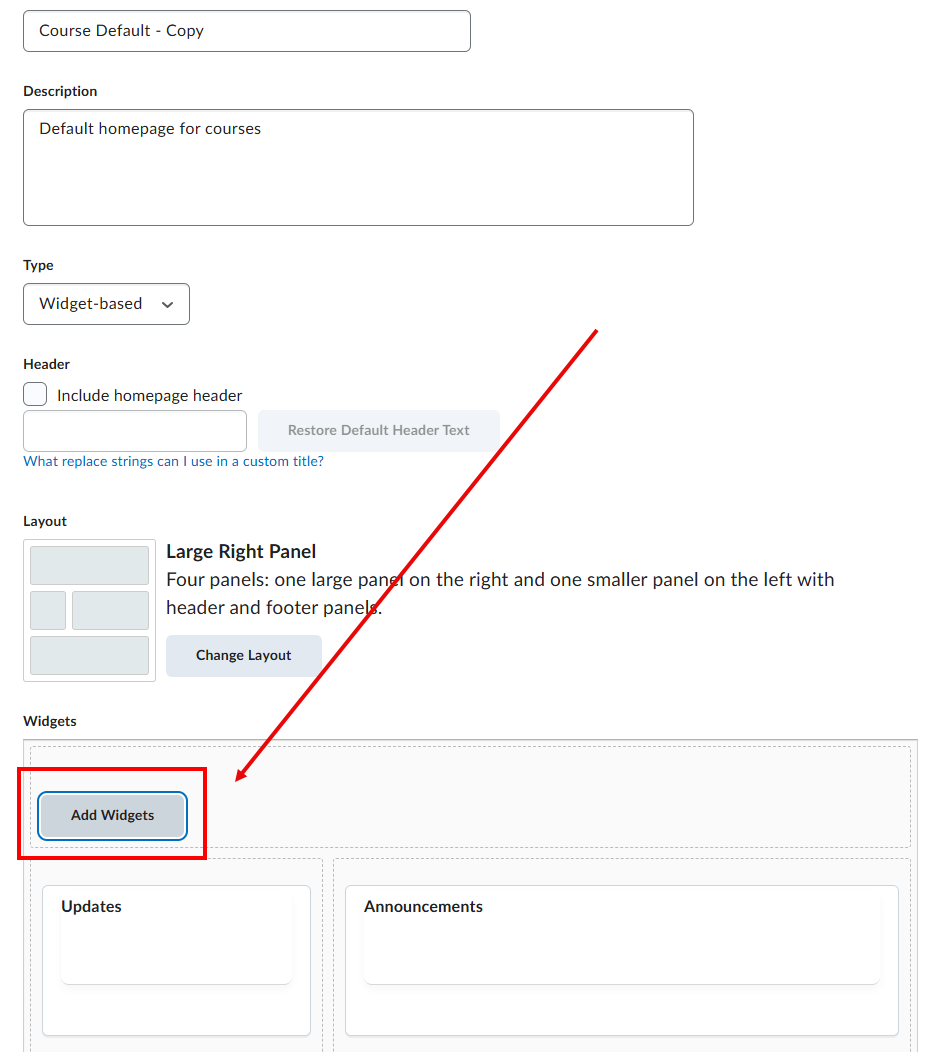Open the Type dropdown showing Widget-based
Screen dimensions: 932x1052
click(105, 304)
